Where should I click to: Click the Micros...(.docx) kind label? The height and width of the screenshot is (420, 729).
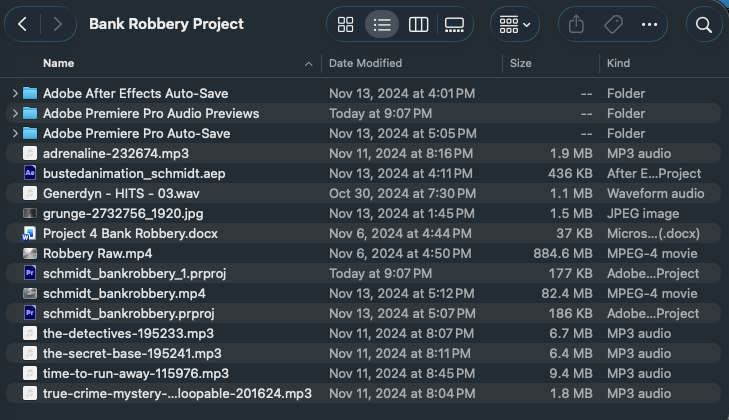(x=653, y=233)
